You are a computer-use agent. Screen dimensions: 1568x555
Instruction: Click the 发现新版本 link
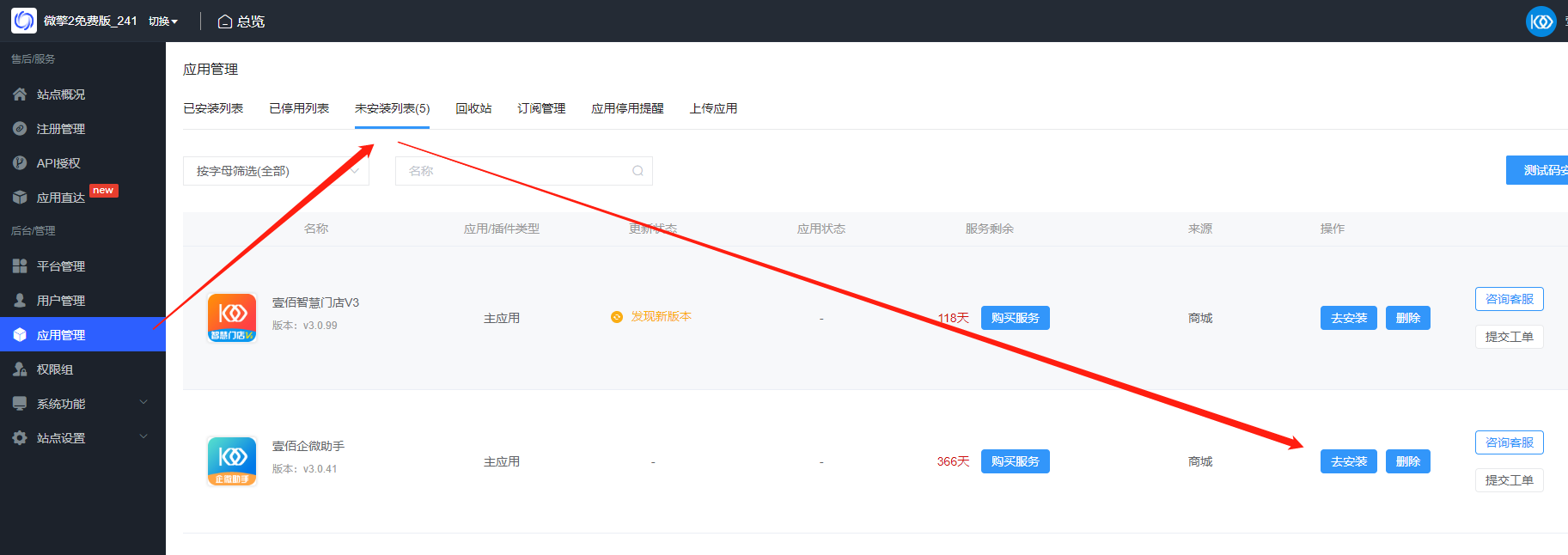tap(661, 316)
